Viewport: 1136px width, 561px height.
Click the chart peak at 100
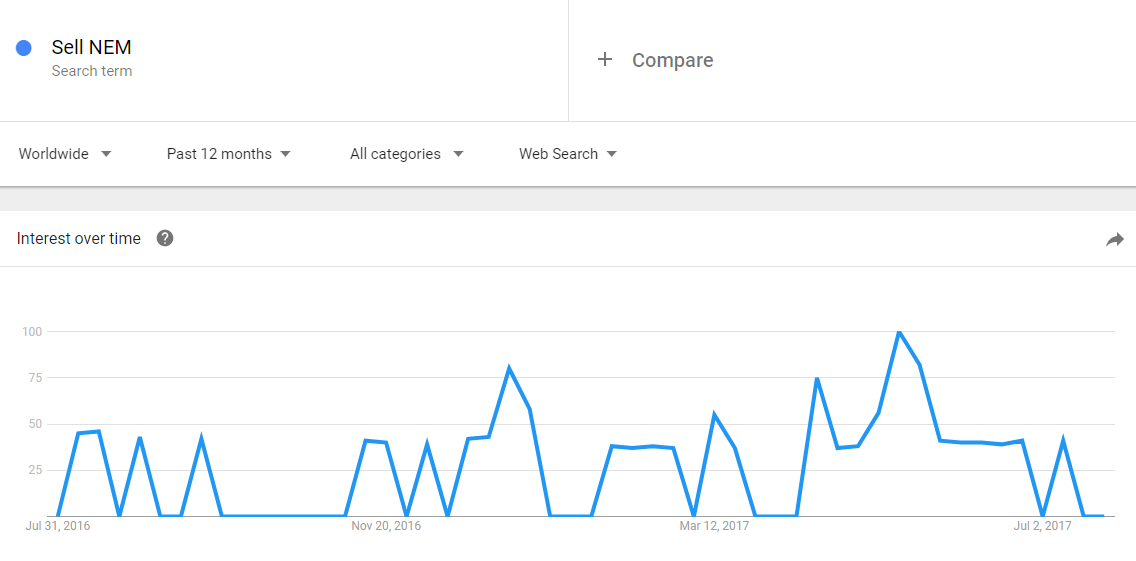(899, 332)
